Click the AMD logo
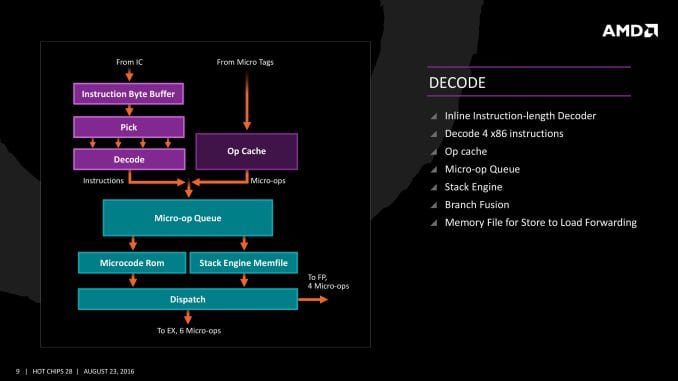The image size is (678, 381). [x=630, y=31]
